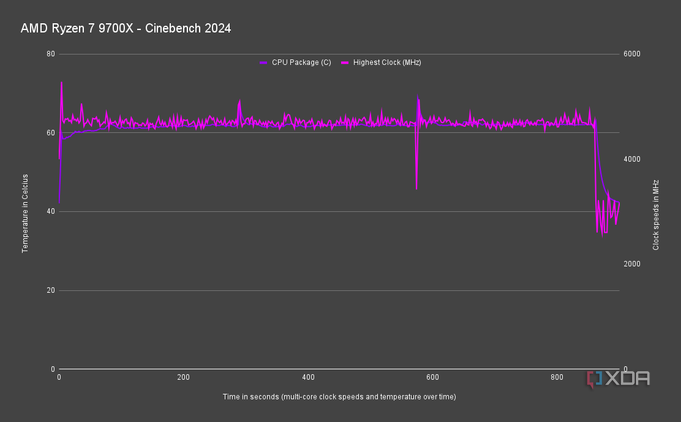The height and width of the screenshot is (422, 681).
Task: Click the chart title 'AMD Ryzen 7 9700X - Cinebench 2024'
Action: 126,29
